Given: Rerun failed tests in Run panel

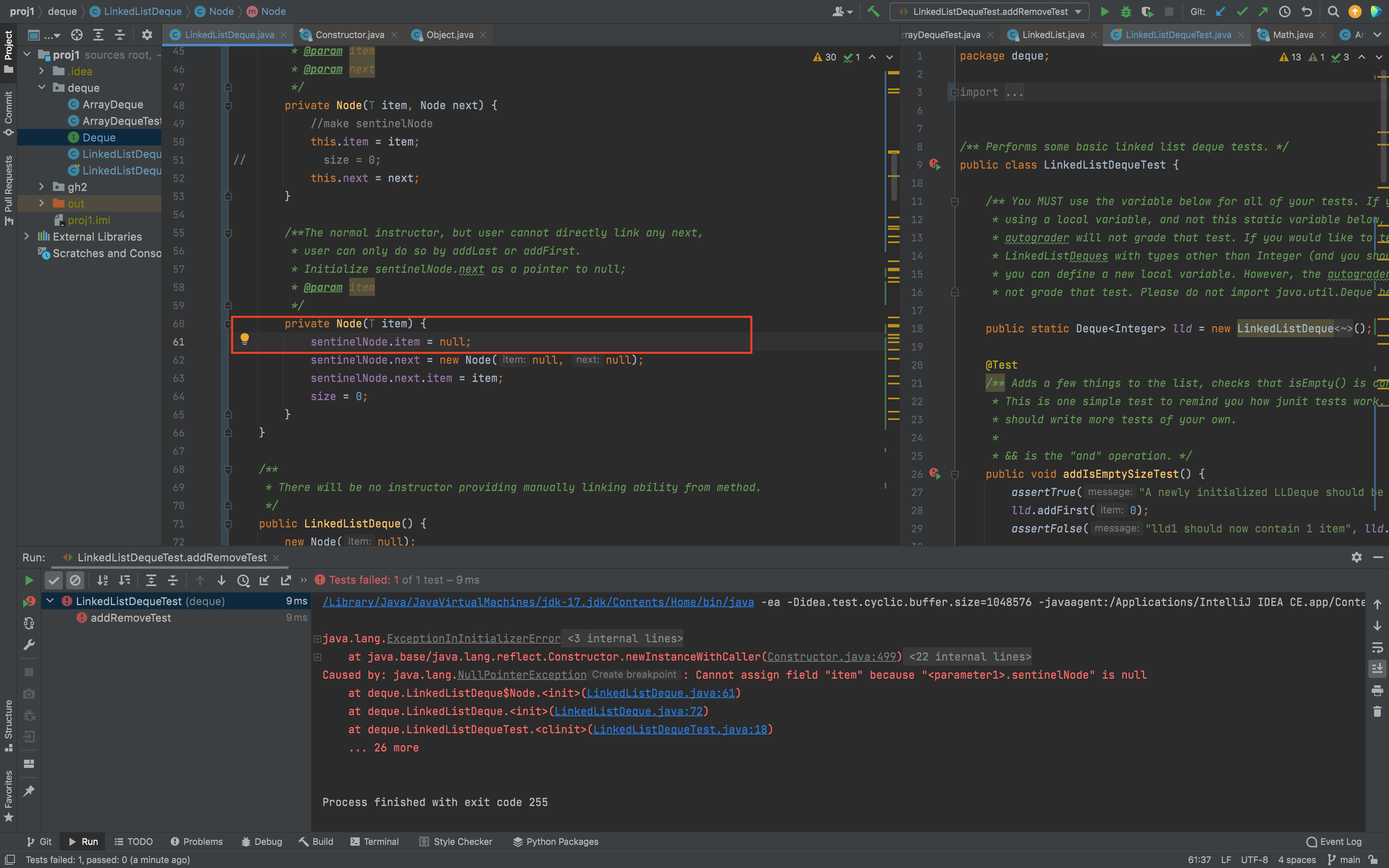Looking at the screenshot, I should (29, 602).
